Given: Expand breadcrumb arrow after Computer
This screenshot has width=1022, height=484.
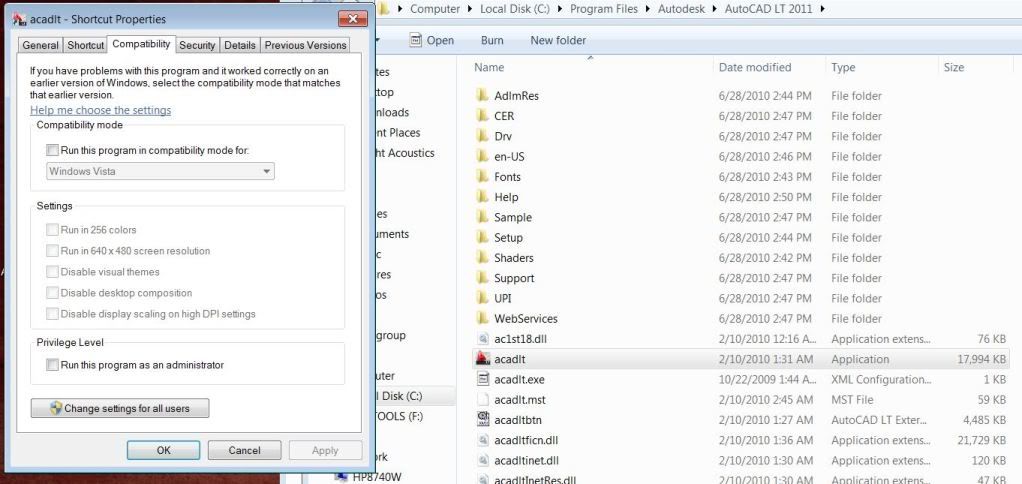Looking at the screenshot, I should [x=471, y=9].
